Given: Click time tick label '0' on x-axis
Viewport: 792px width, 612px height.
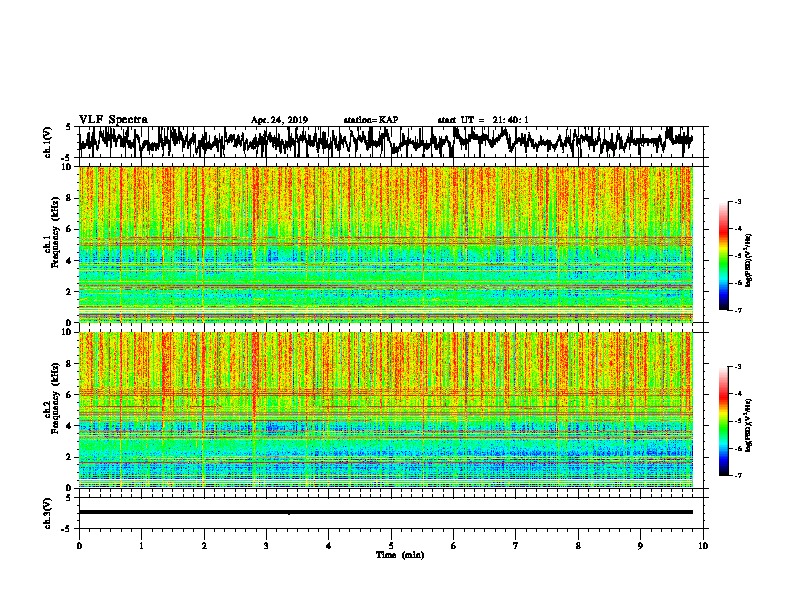Looking at the screenshot, I should (79, 546).
